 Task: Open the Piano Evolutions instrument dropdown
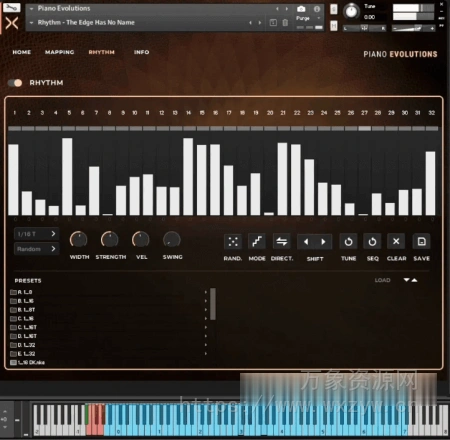(x=32, y=9)
